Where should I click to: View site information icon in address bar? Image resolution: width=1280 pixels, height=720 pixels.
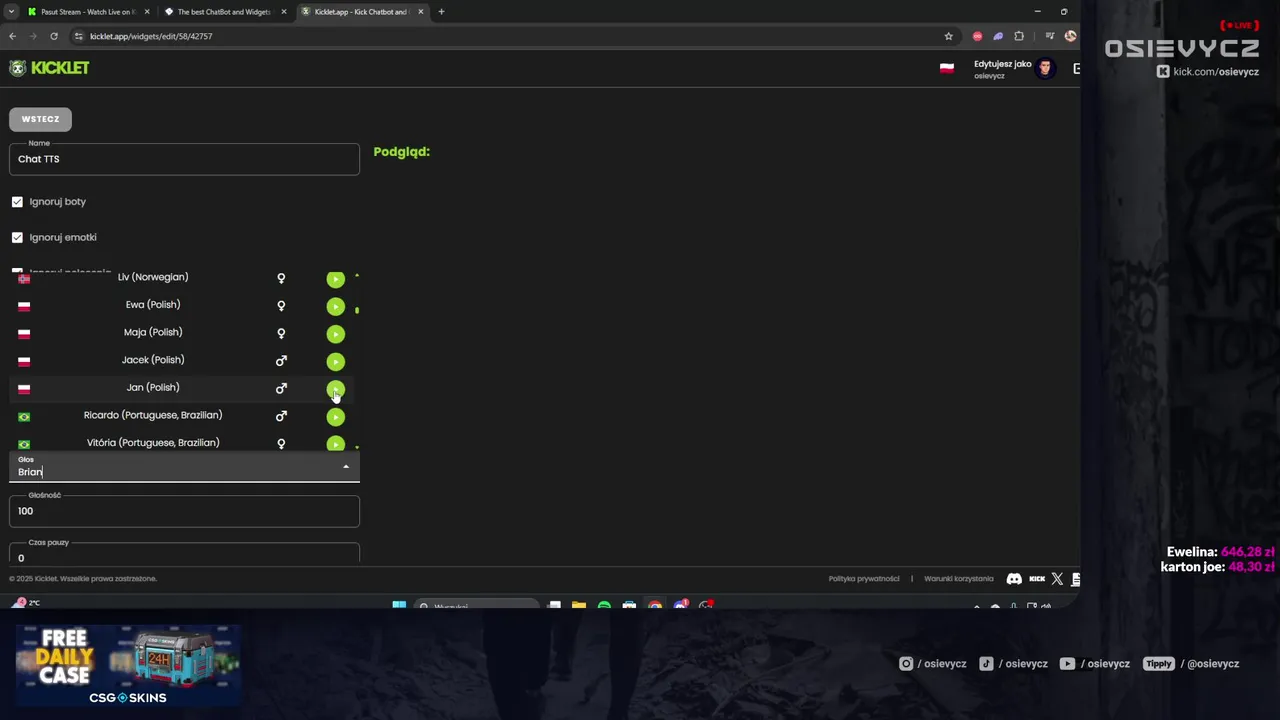tap(79, 36)
